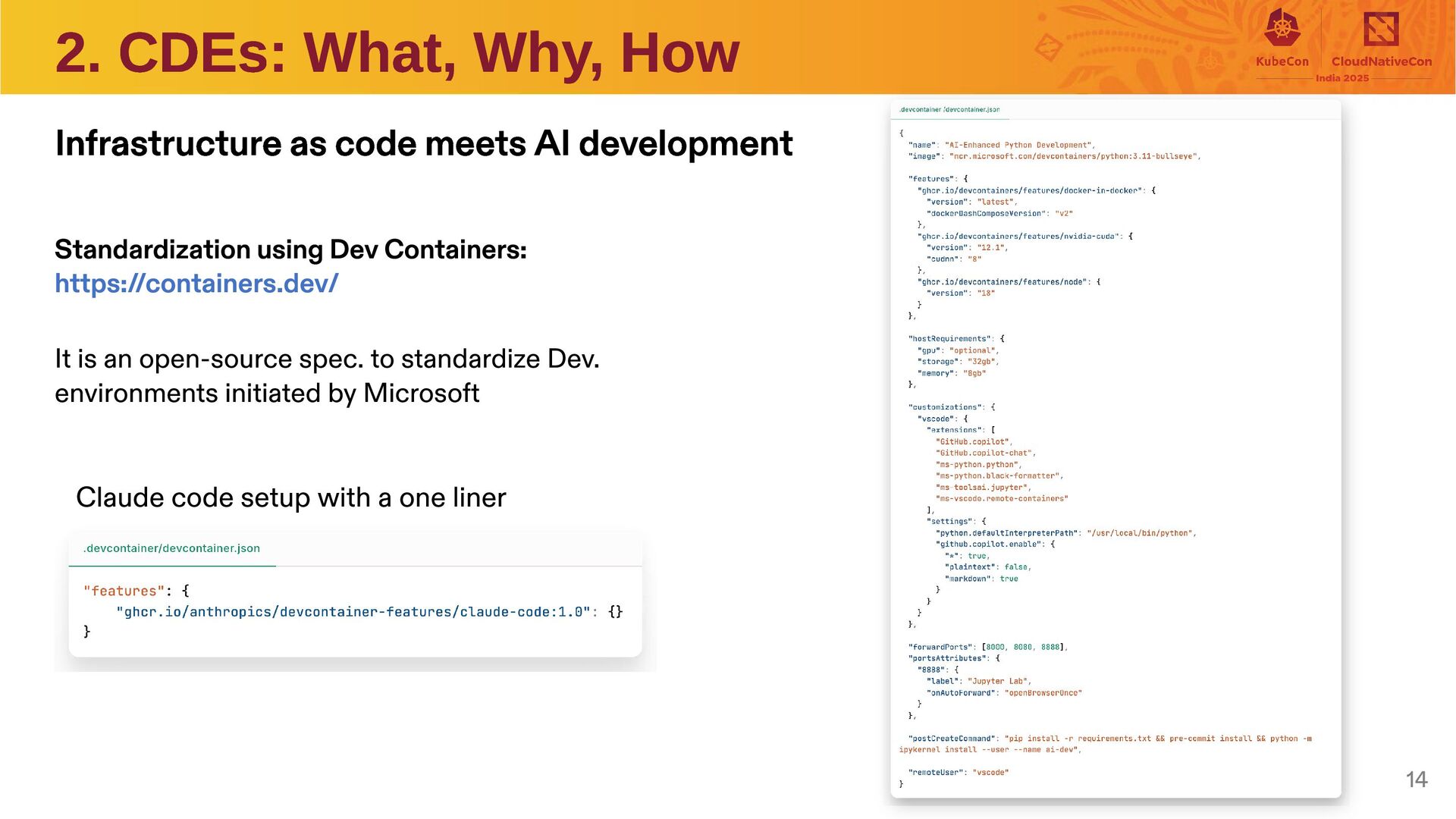
Task: Click the page number 14
Action: click(1416, 780)
